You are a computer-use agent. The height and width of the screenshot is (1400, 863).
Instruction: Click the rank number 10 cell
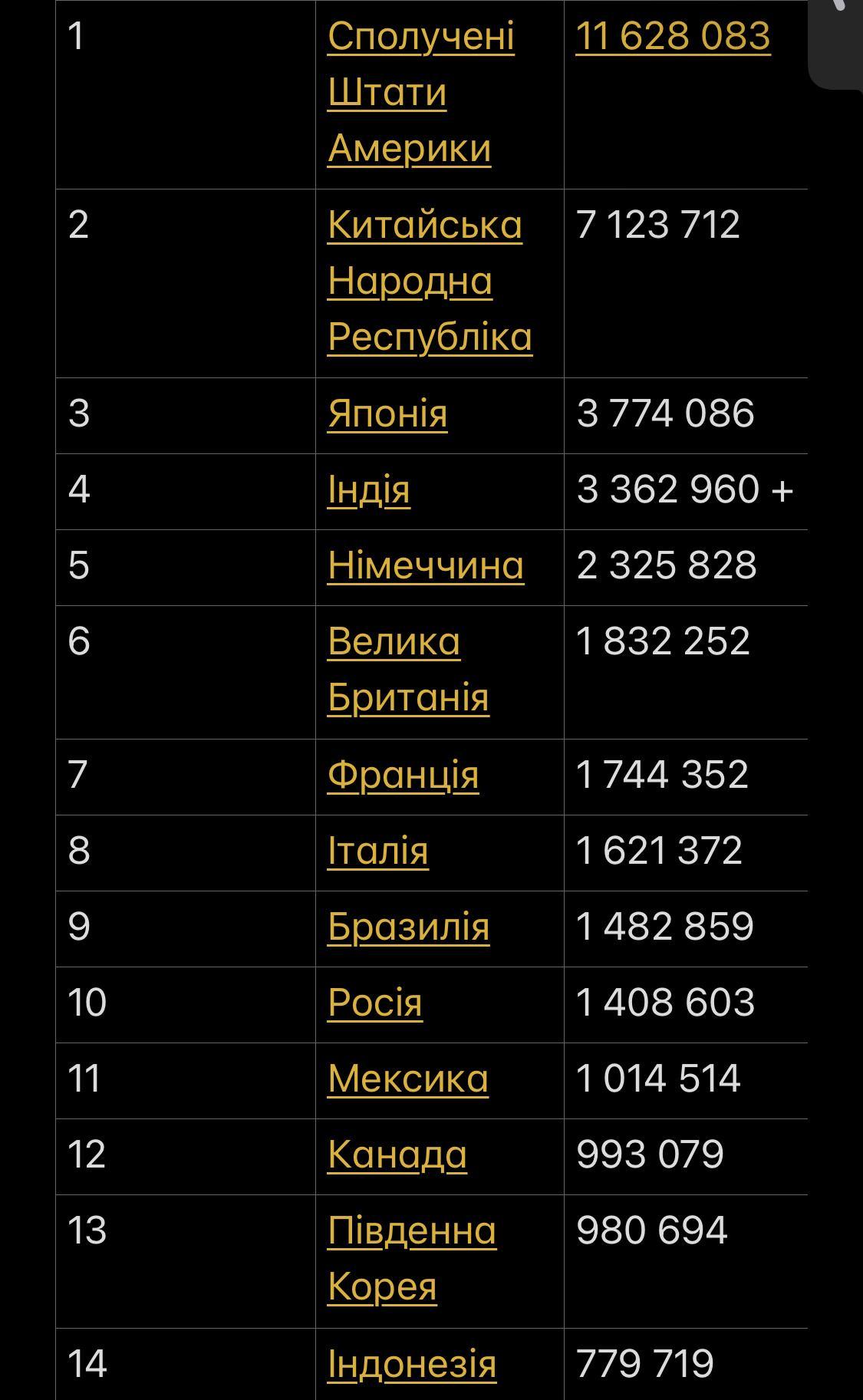click(x=87, y=1002)
